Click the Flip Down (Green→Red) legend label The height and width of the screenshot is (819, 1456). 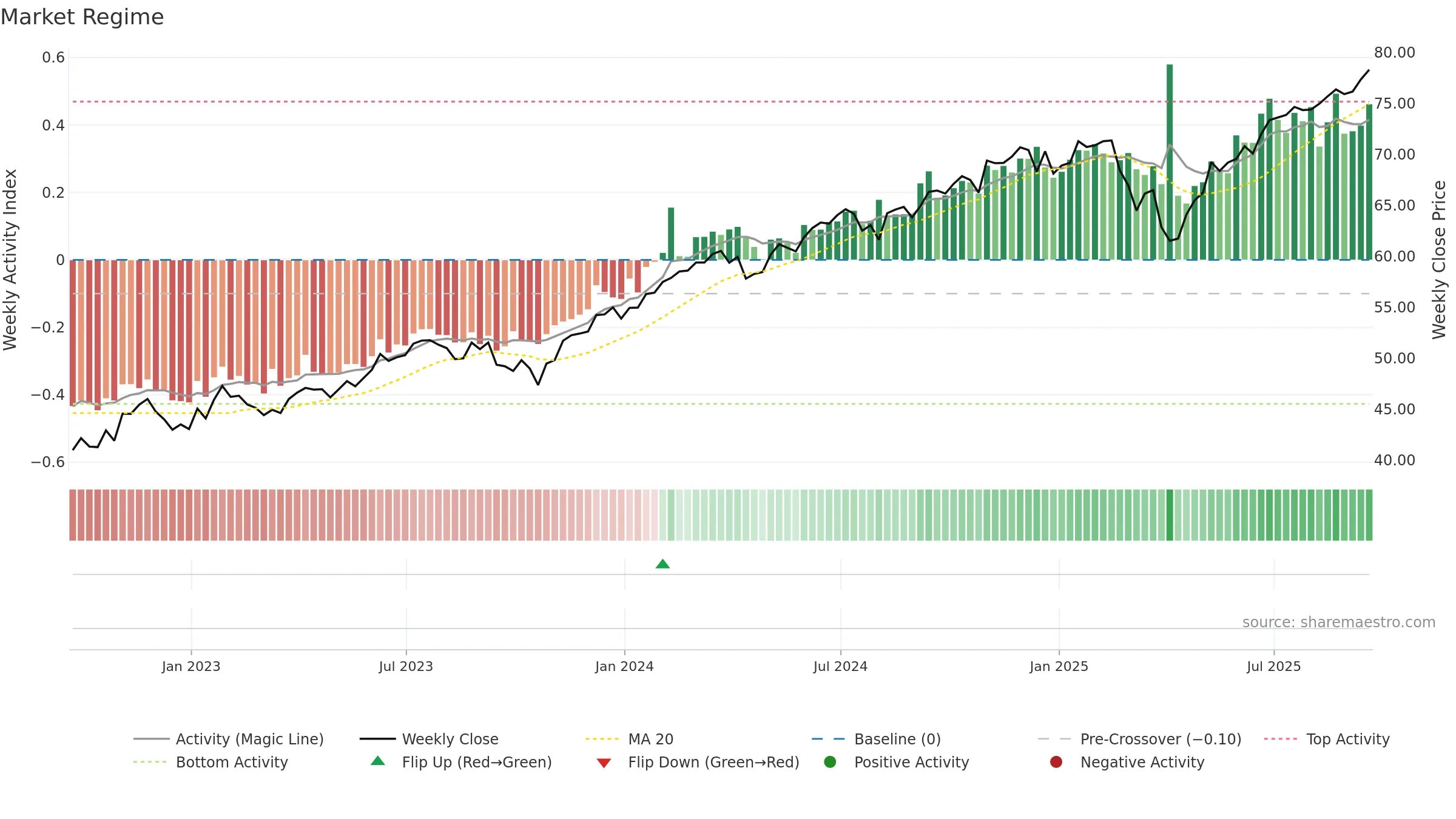pos(713,762)
